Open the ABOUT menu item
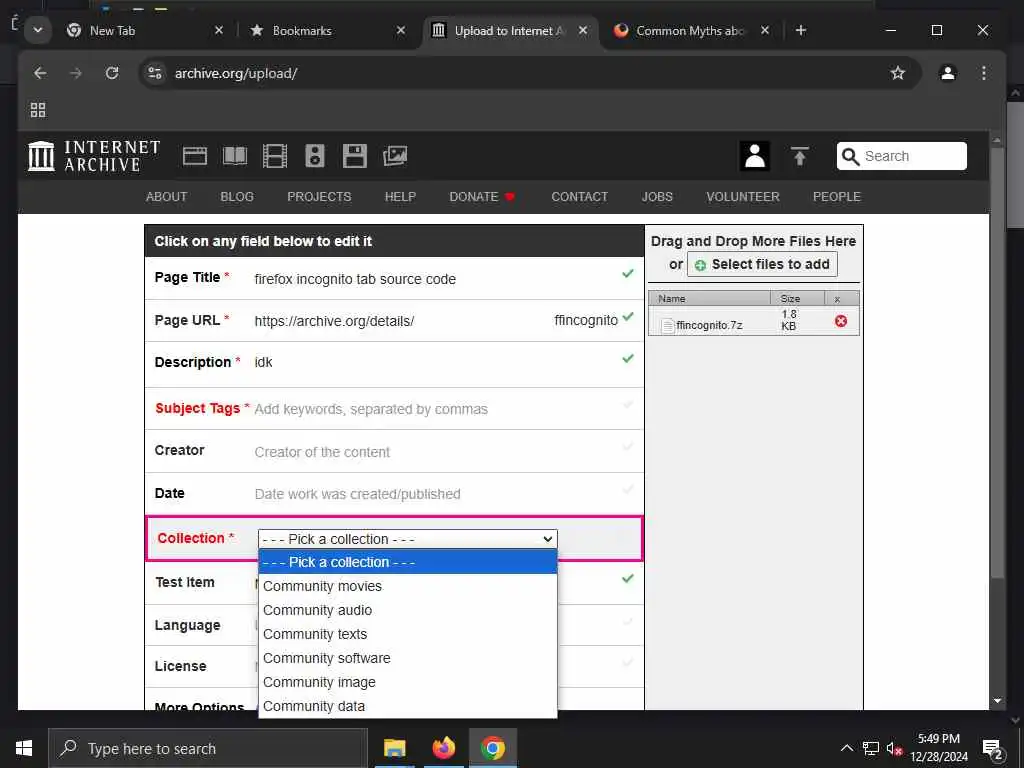The height and width of the screenshot is (768, 1024). pos(167,197)
